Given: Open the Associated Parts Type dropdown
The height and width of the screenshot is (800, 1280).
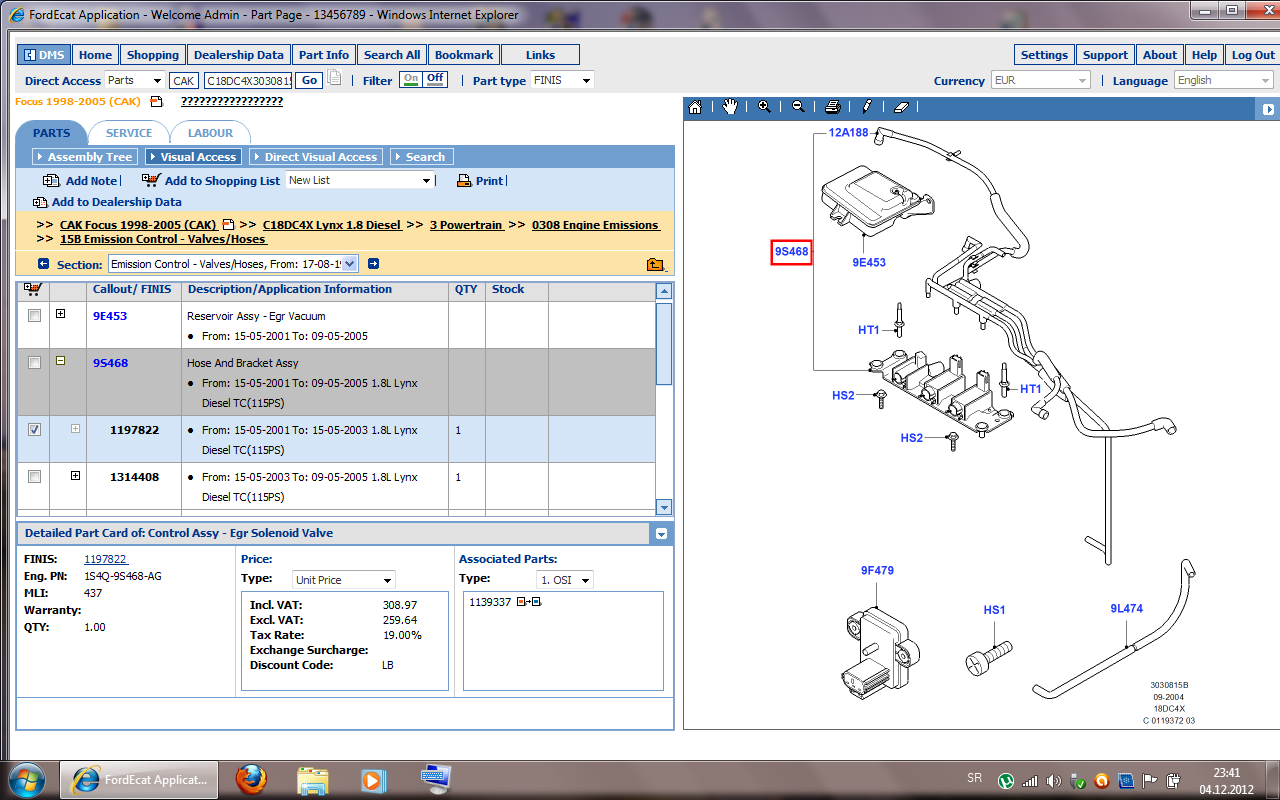Looking at the screenshot, I should point(565,580).
